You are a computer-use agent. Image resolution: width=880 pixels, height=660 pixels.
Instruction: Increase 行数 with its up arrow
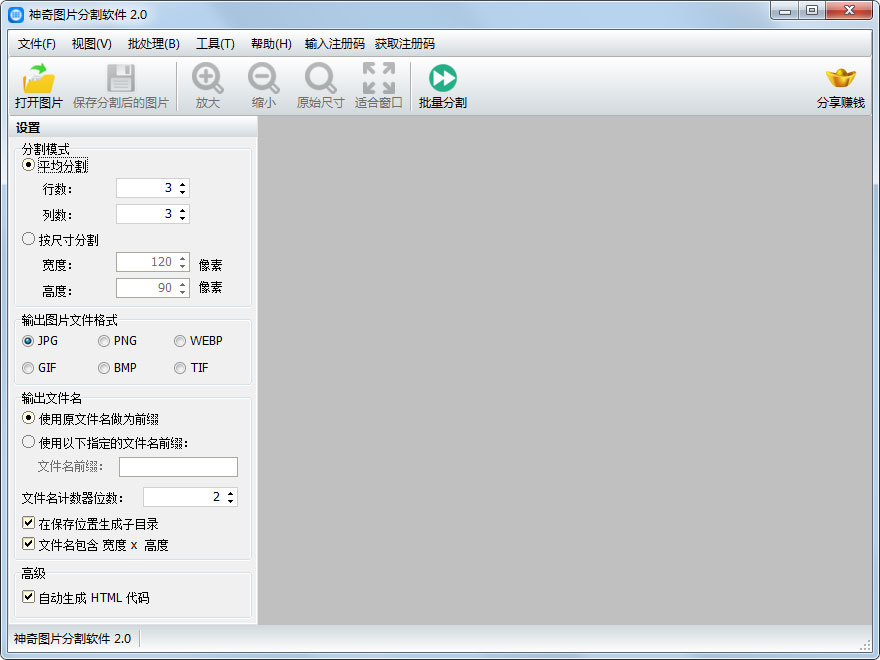pyautogui.click(x=180, y=183)
